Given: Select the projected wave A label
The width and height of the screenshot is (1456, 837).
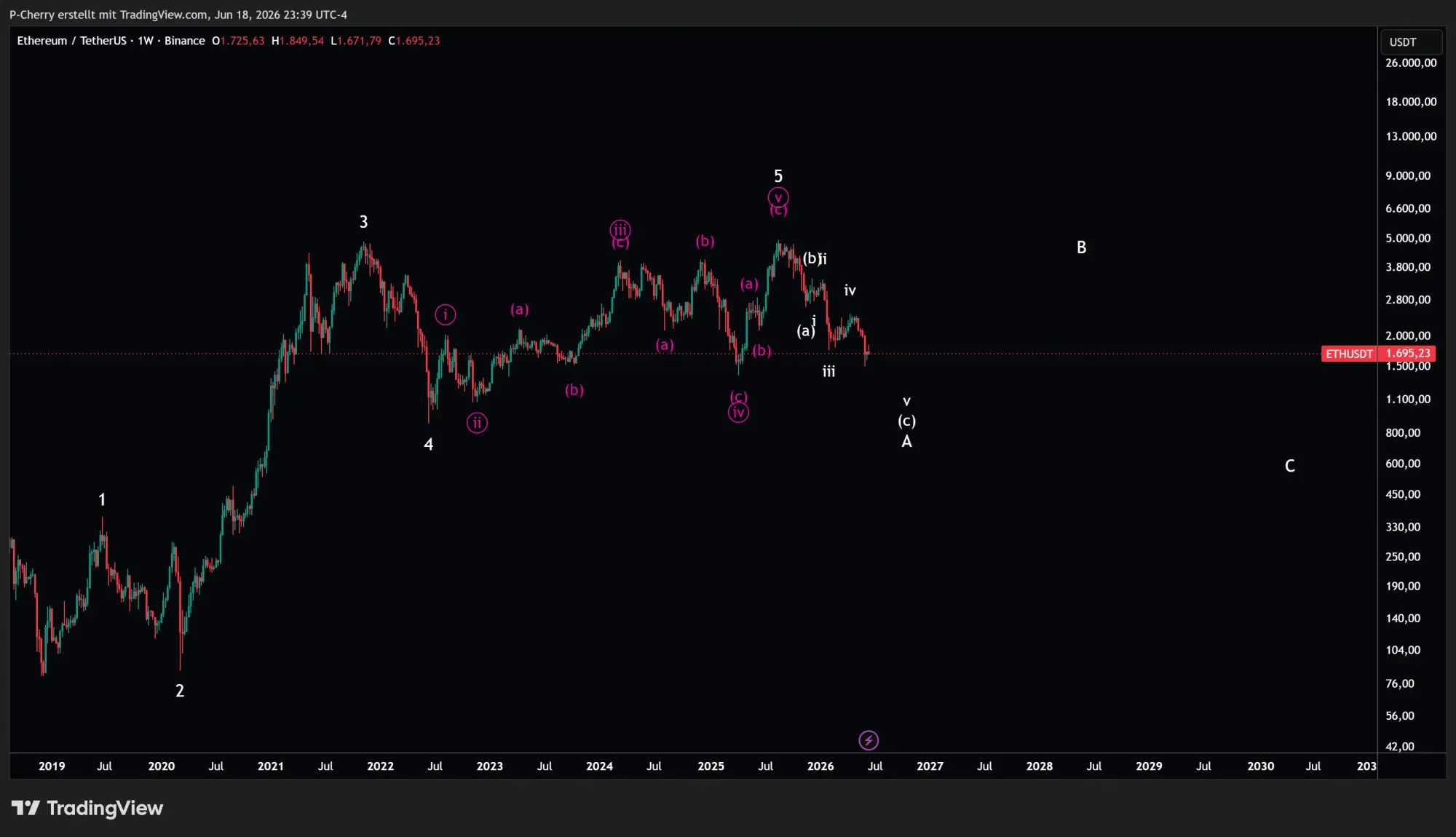Looking at the screenshot, I should click(906, 441).
